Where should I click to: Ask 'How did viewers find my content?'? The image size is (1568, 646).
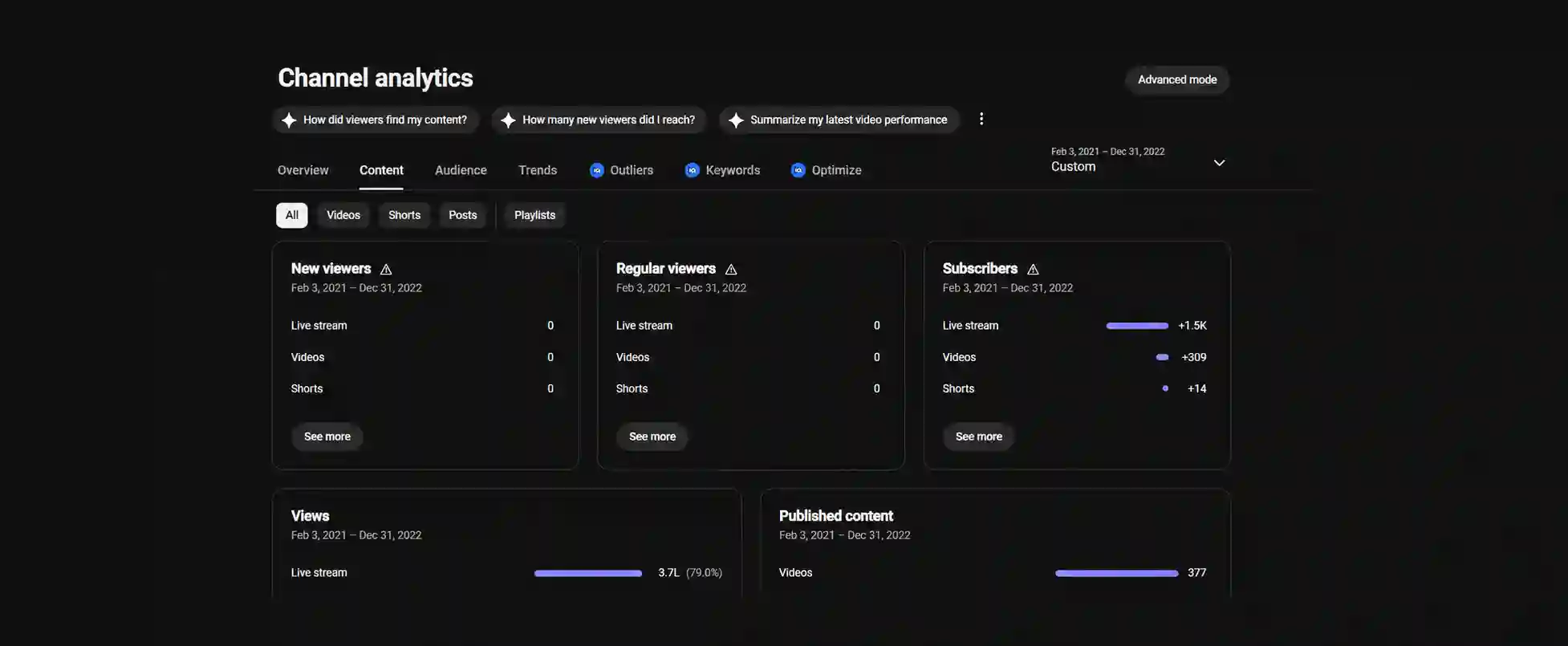376,120
